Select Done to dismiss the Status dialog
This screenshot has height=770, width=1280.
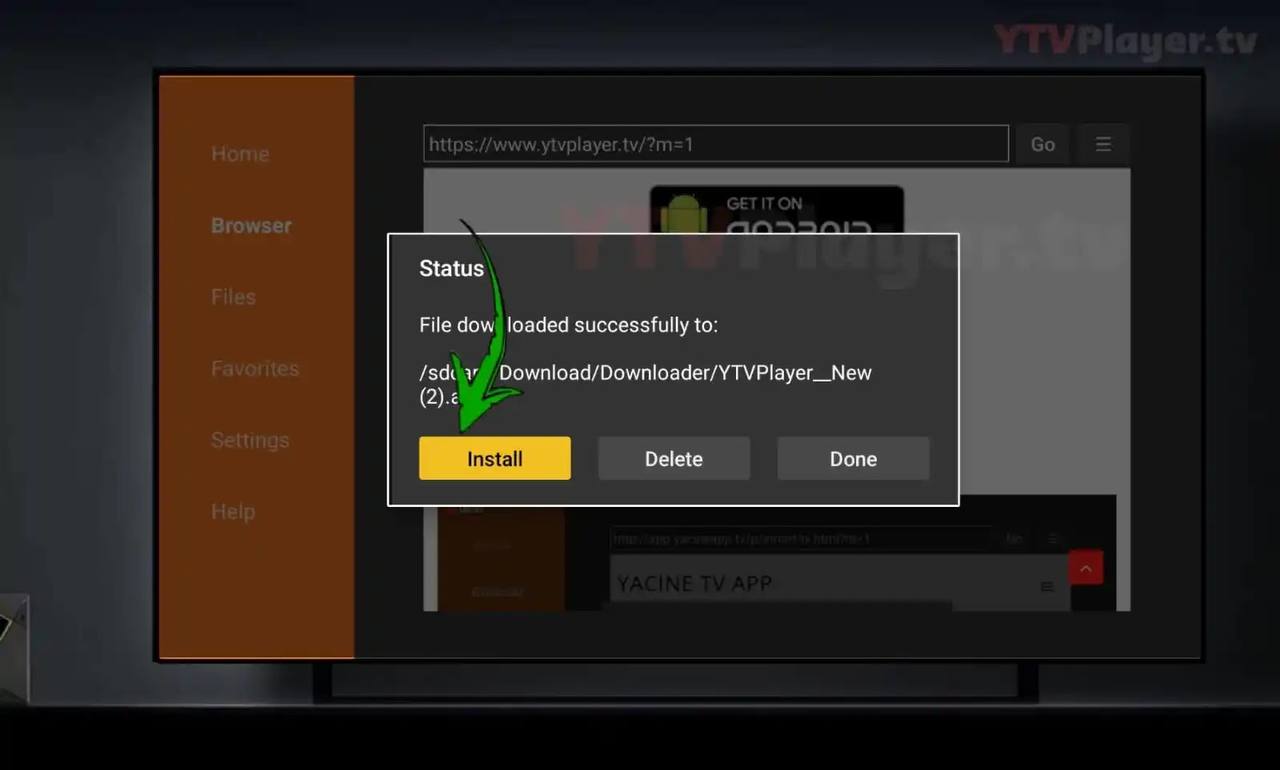[852, 459]
